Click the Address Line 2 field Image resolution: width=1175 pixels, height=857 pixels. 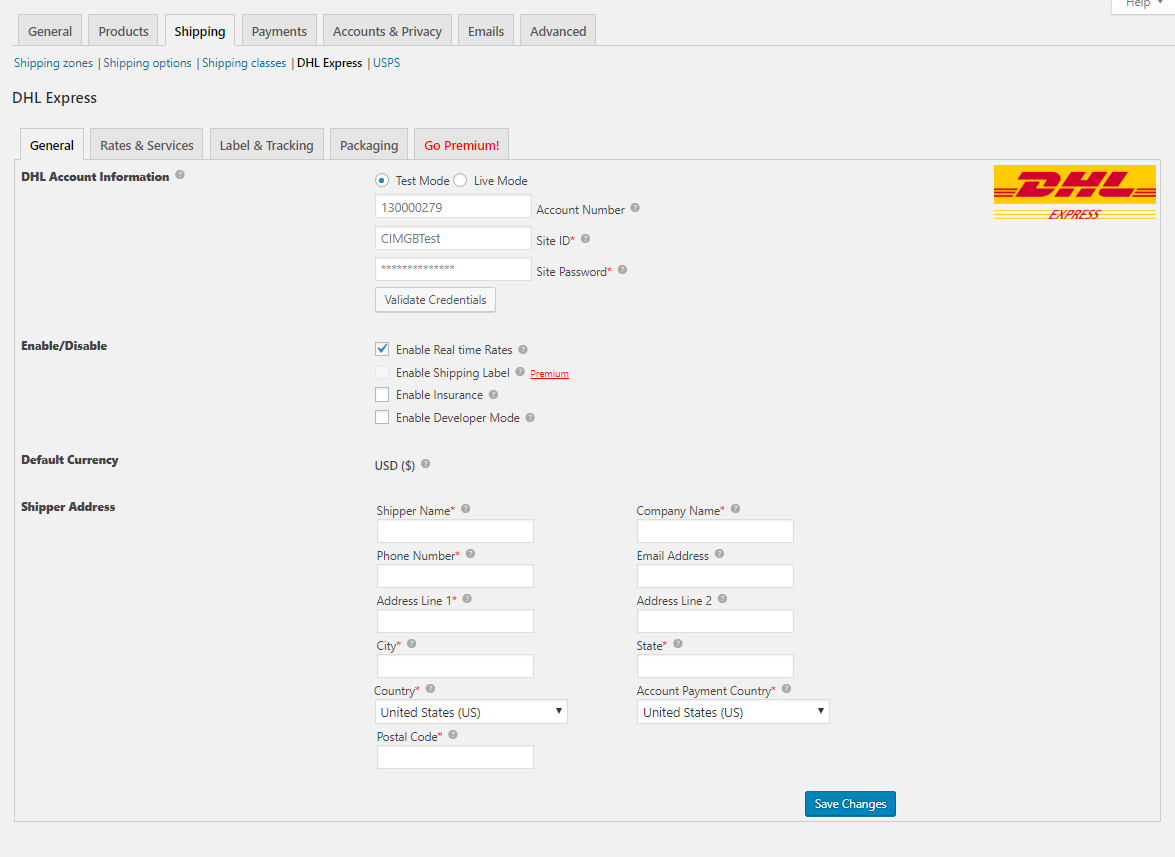click(x=716, y=621)
